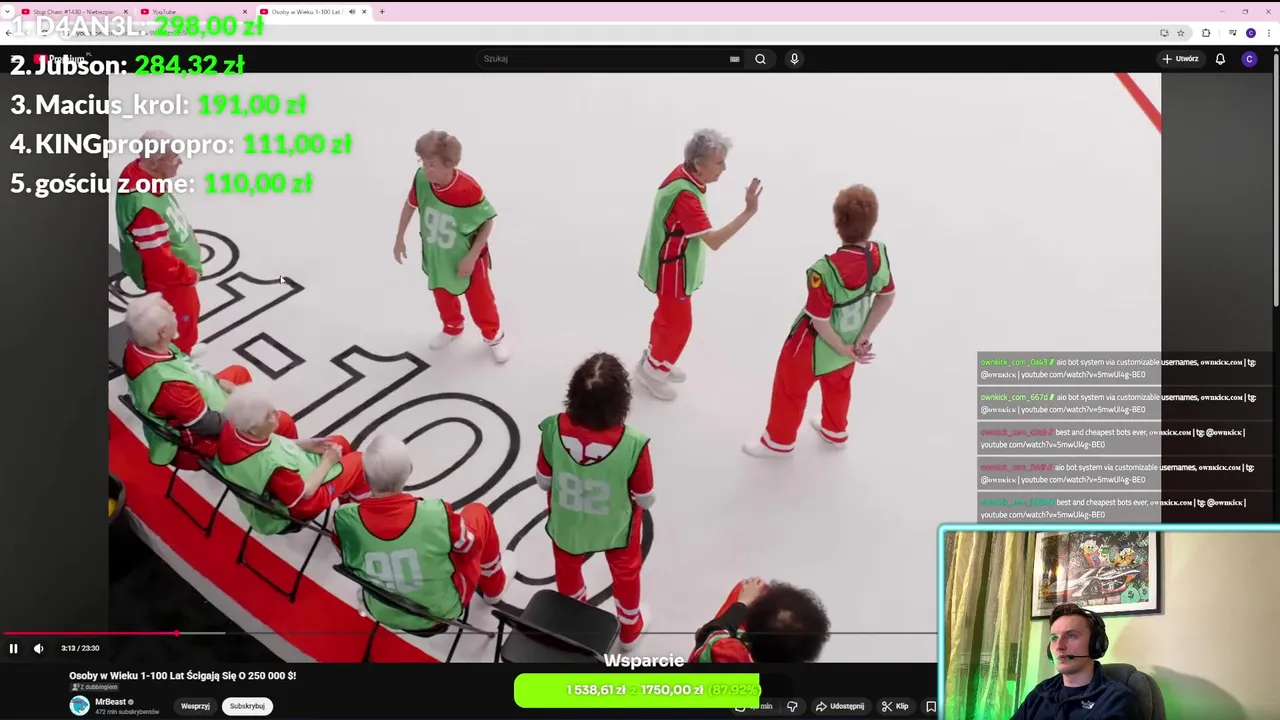Image resolution: width=1280 pixels, height=720 pixels.
Task: Open the Utwórz create menu
Action: coord(1180,59)
